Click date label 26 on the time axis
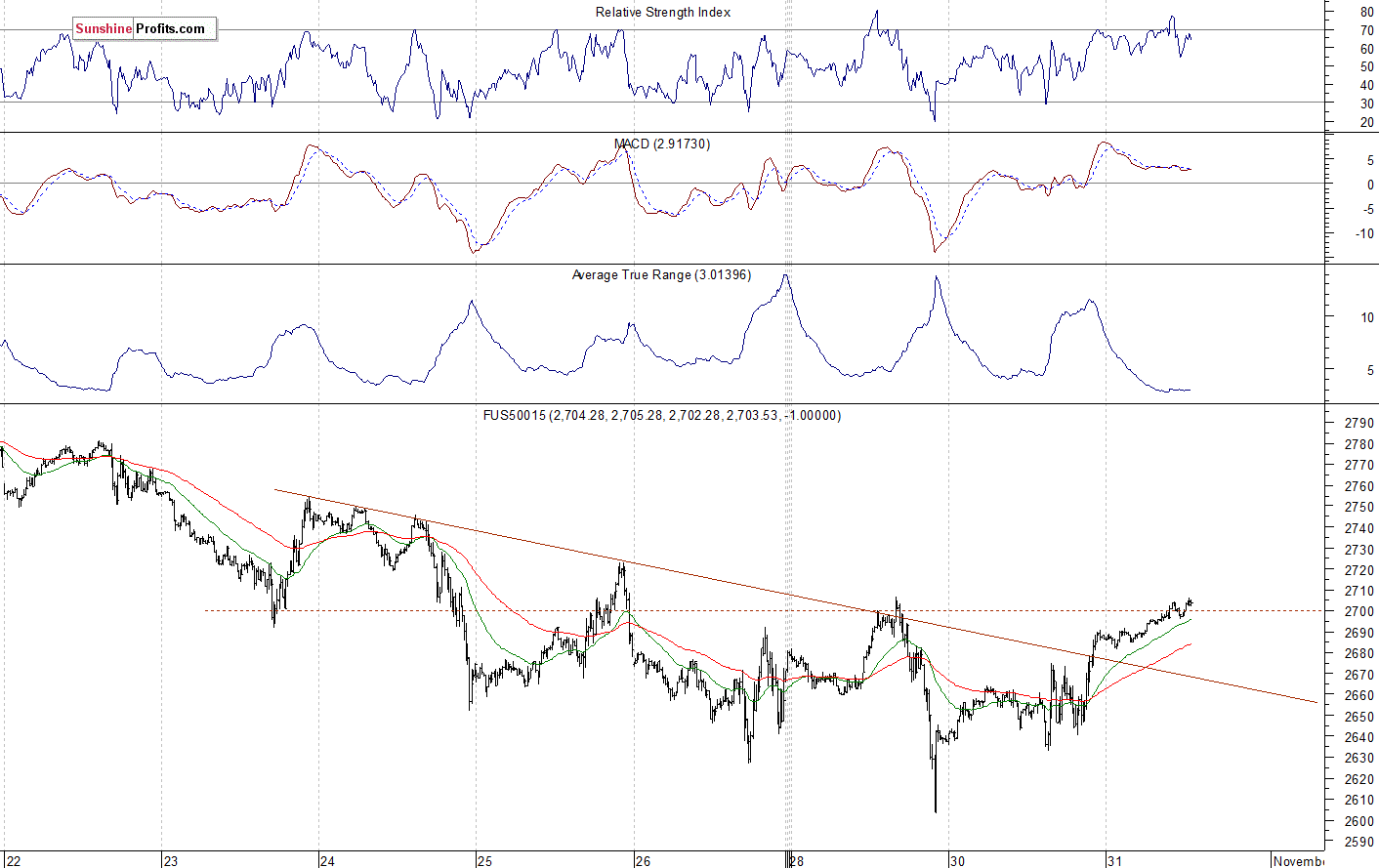This screenshot has height=868, width=1379. pos(643,861)
